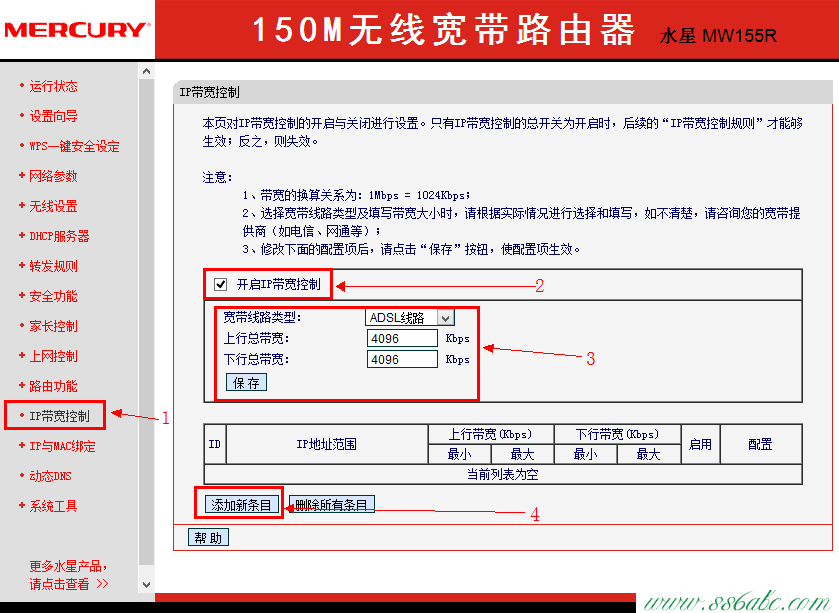Click the 保存 button
The height and width of the screenshot is (613, 839).
[x=246, y=382]
